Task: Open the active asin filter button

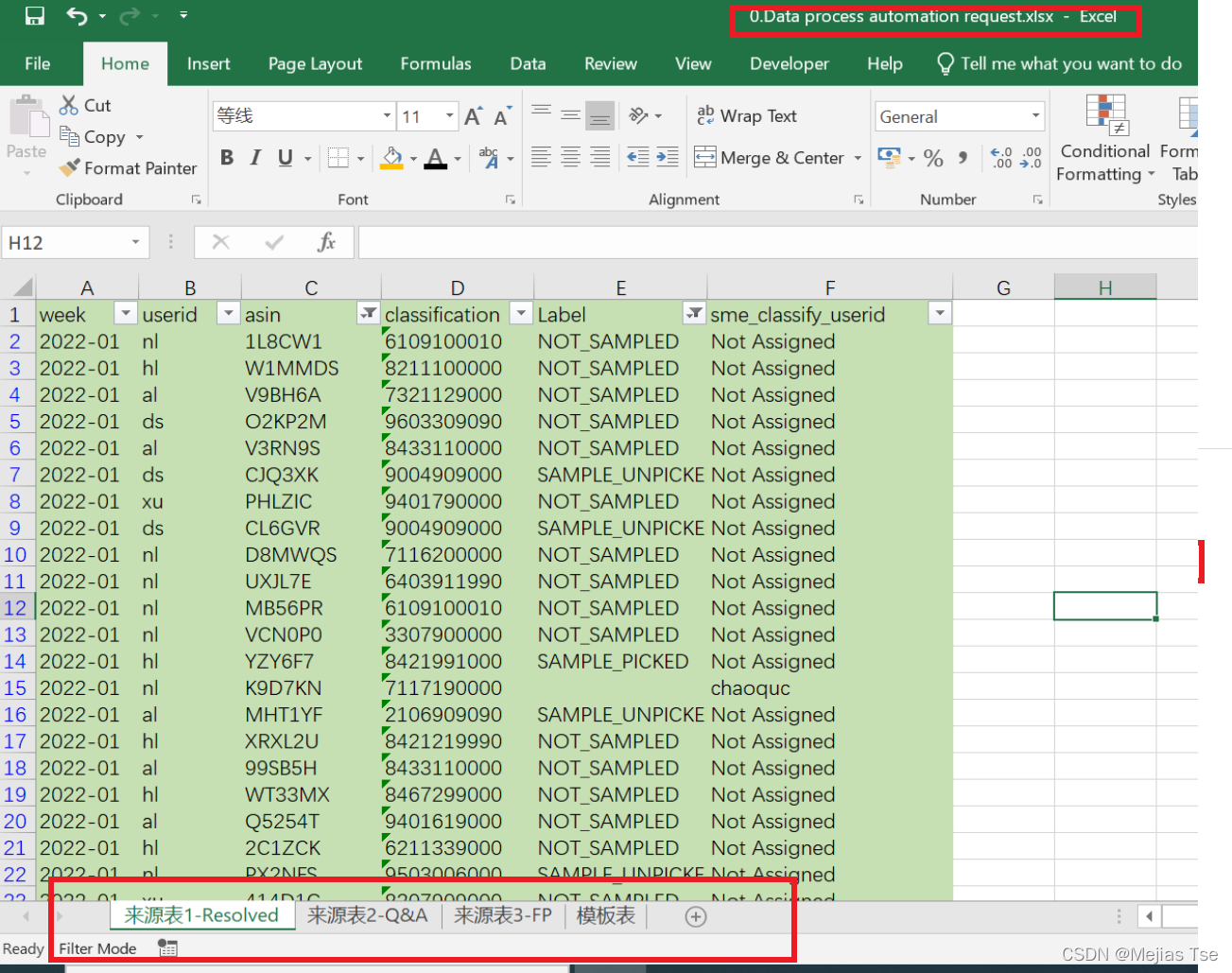Action: 368,313
